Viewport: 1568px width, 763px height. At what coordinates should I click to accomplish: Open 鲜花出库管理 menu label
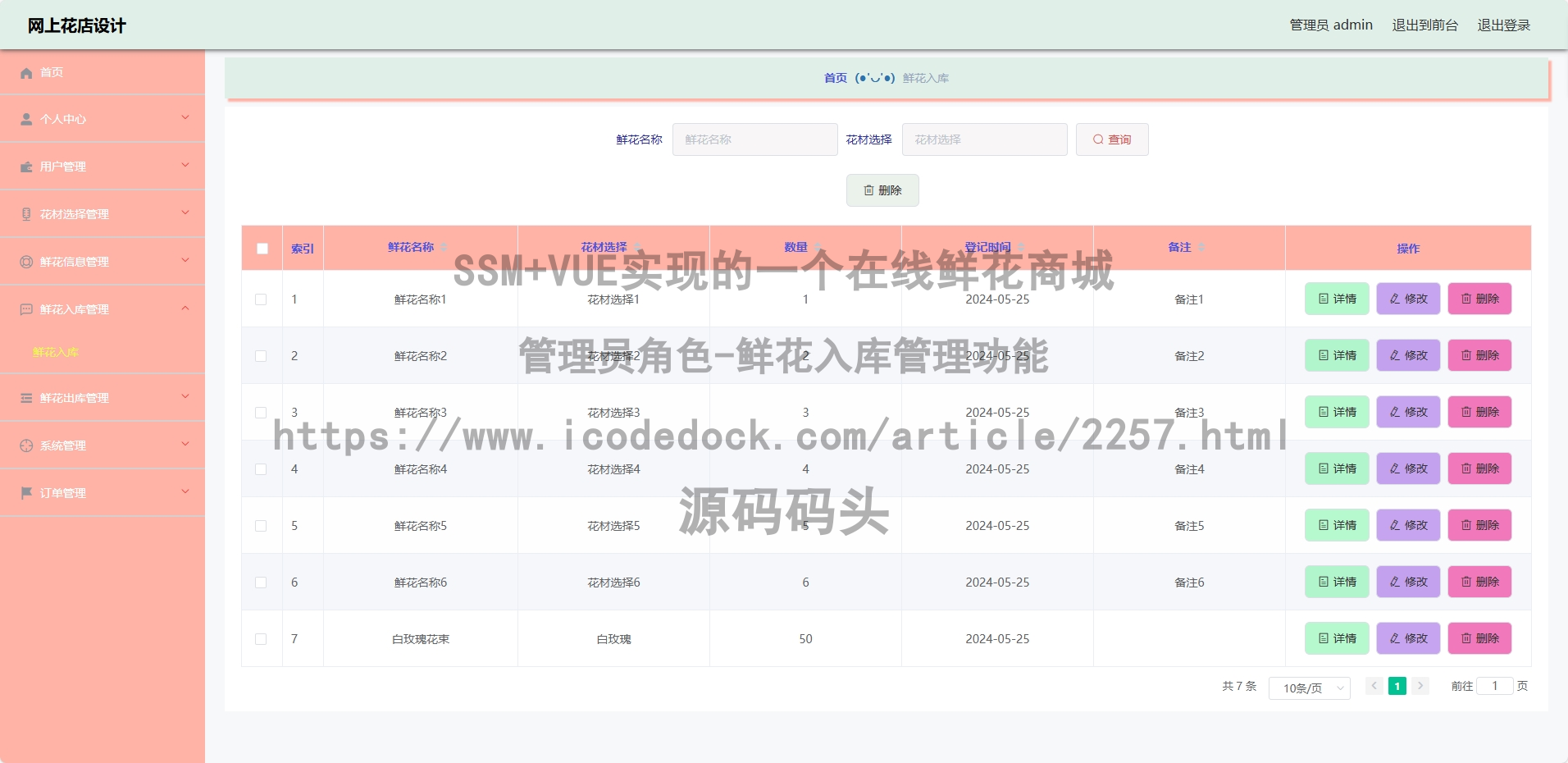click(x=75, y=398)
